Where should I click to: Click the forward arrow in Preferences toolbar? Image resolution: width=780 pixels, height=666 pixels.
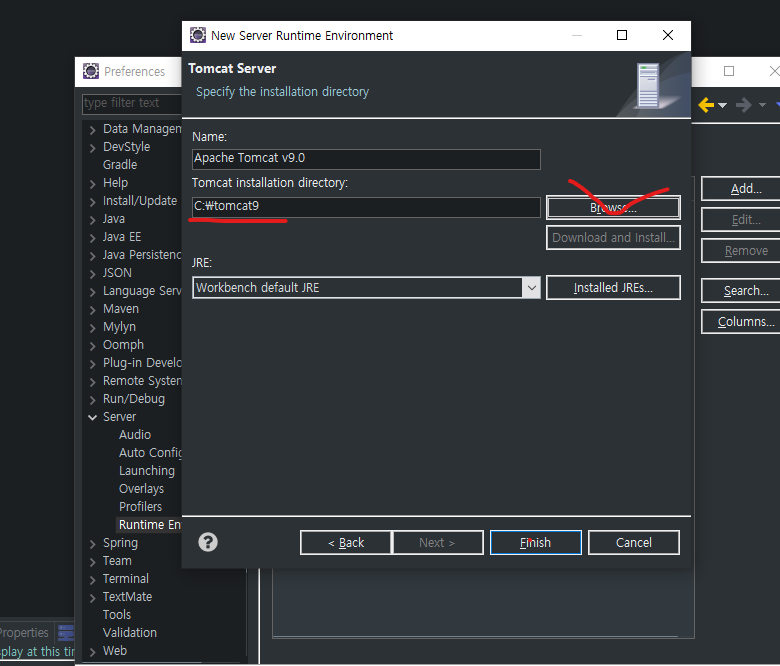click(744, 105)
